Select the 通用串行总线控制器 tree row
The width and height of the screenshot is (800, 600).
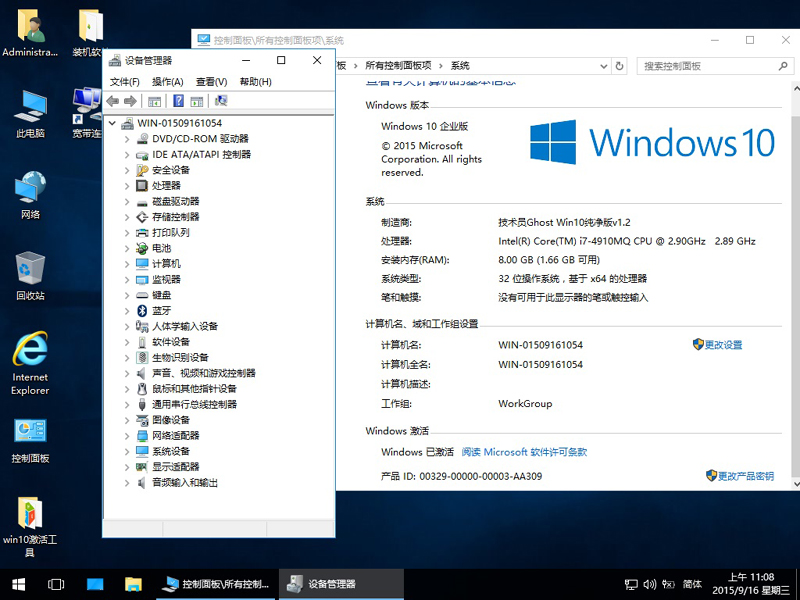coord(186,405)
